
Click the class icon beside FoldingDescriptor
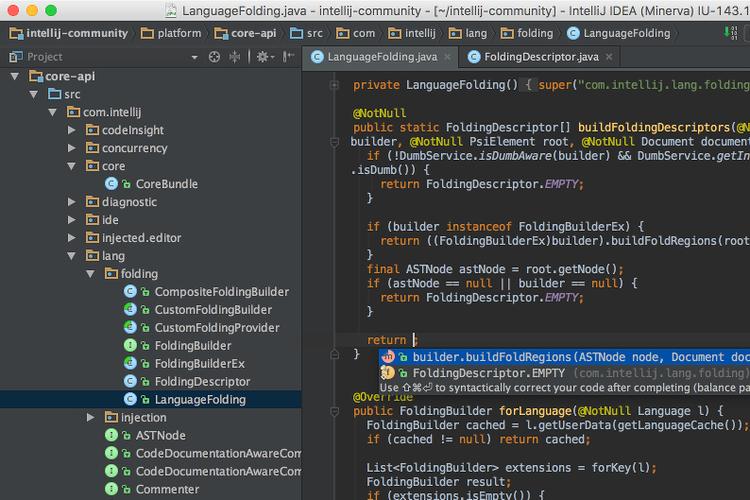(130, 381)
